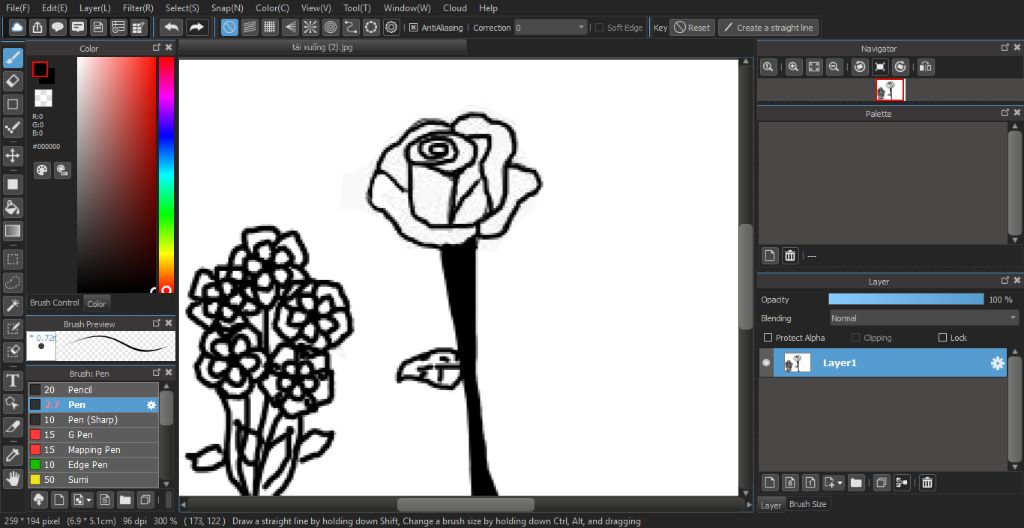
Task: Open the Cloud menu
Action: tap(455, 8)
